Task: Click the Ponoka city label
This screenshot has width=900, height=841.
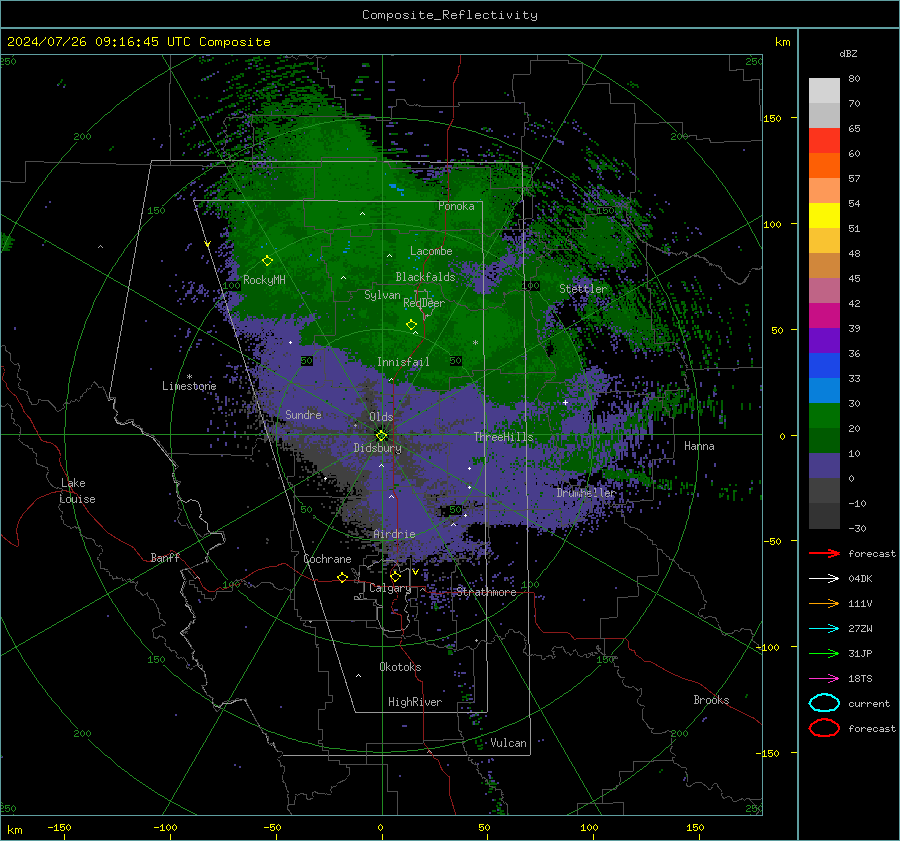Action: [x=456, y=206]
